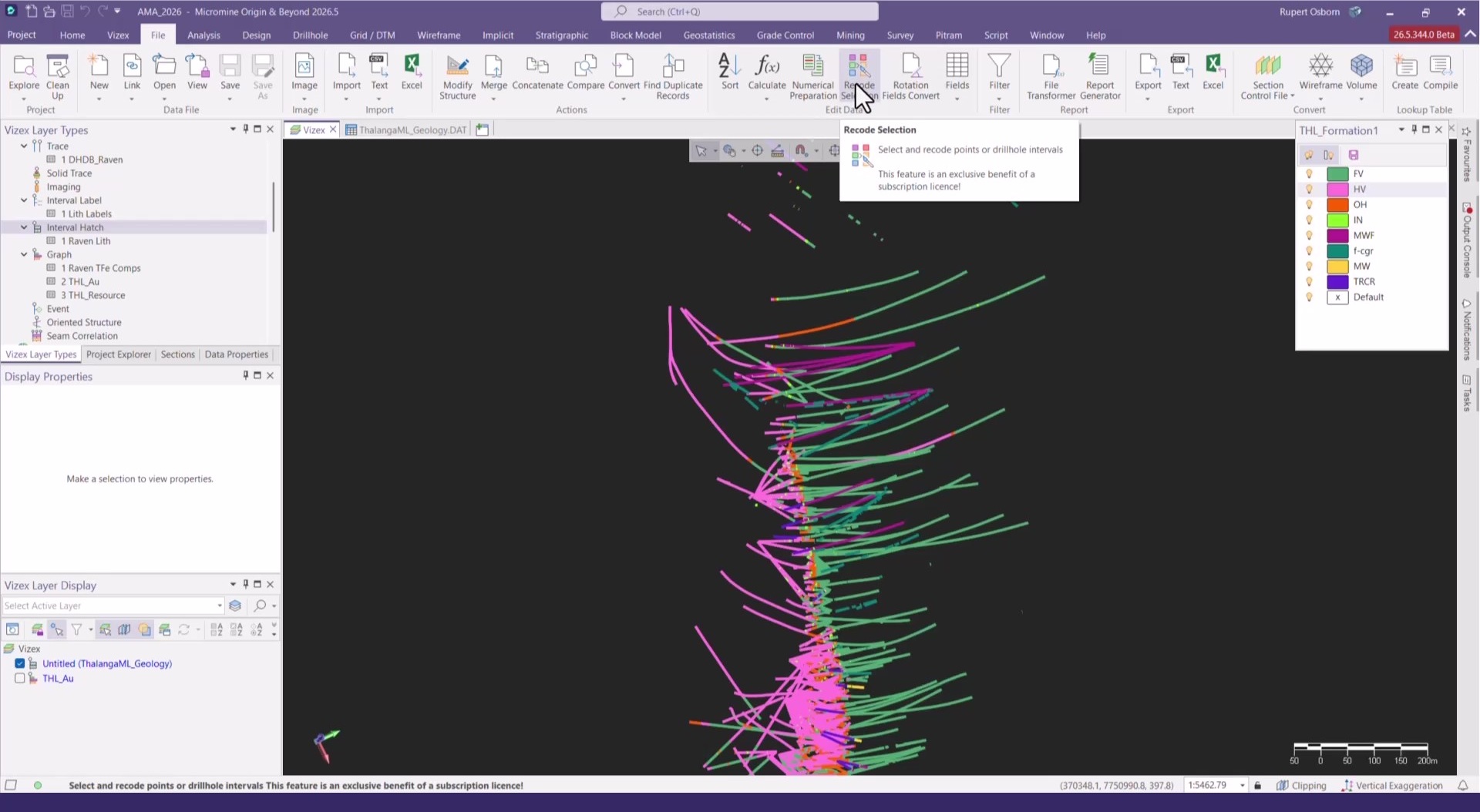Toggle Clipping in the status bar
Viewport: 1480px width, 812px height.
[x=1301, y=785]
